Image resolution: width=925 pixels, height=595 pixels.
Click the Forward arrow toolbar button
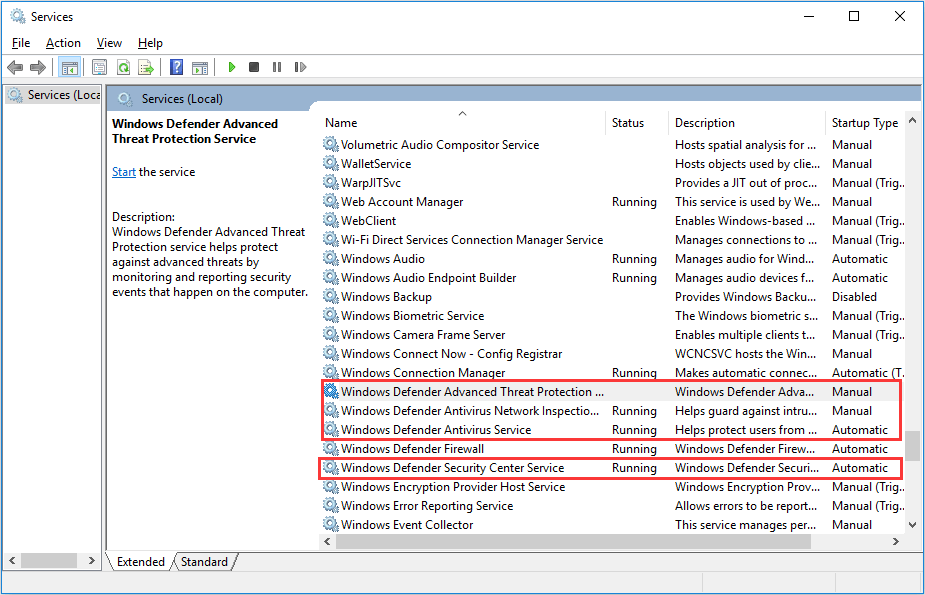pyautogui.click(x=38, y=67)
